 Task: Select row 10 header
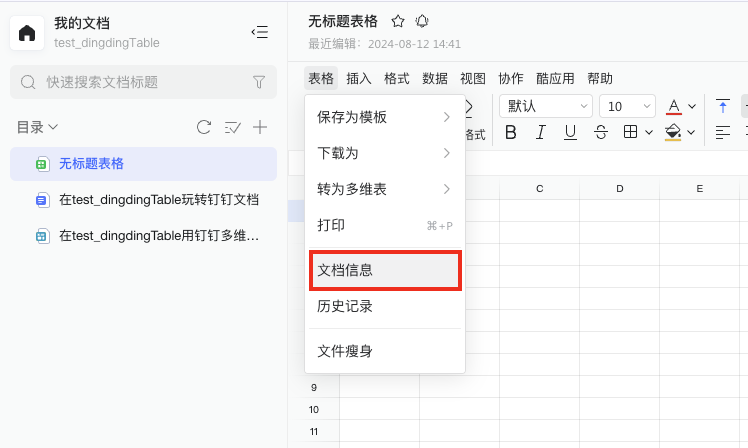click(313, 409)
